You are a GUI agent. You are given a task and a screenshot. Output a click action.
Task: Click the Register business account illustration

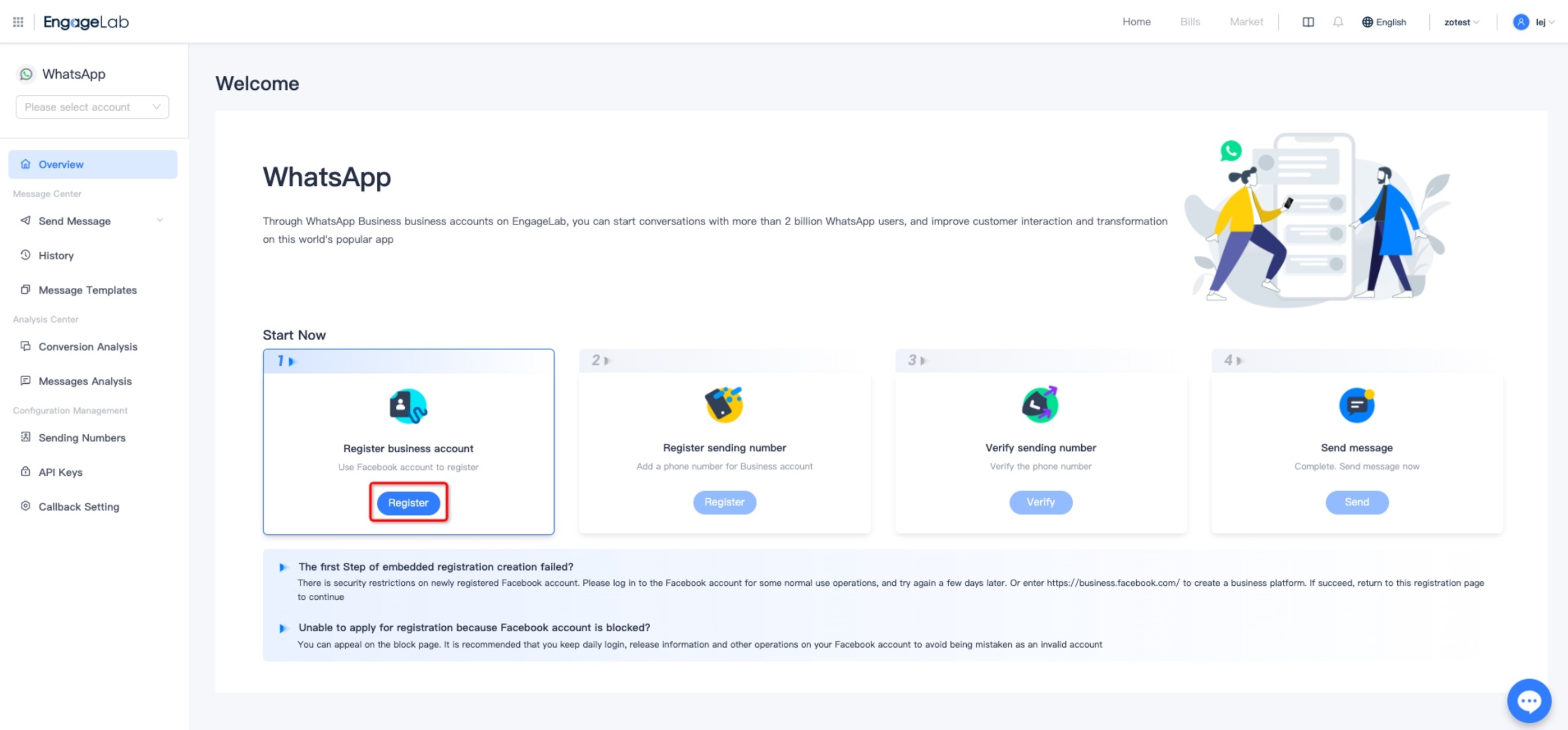click(409, 406)
